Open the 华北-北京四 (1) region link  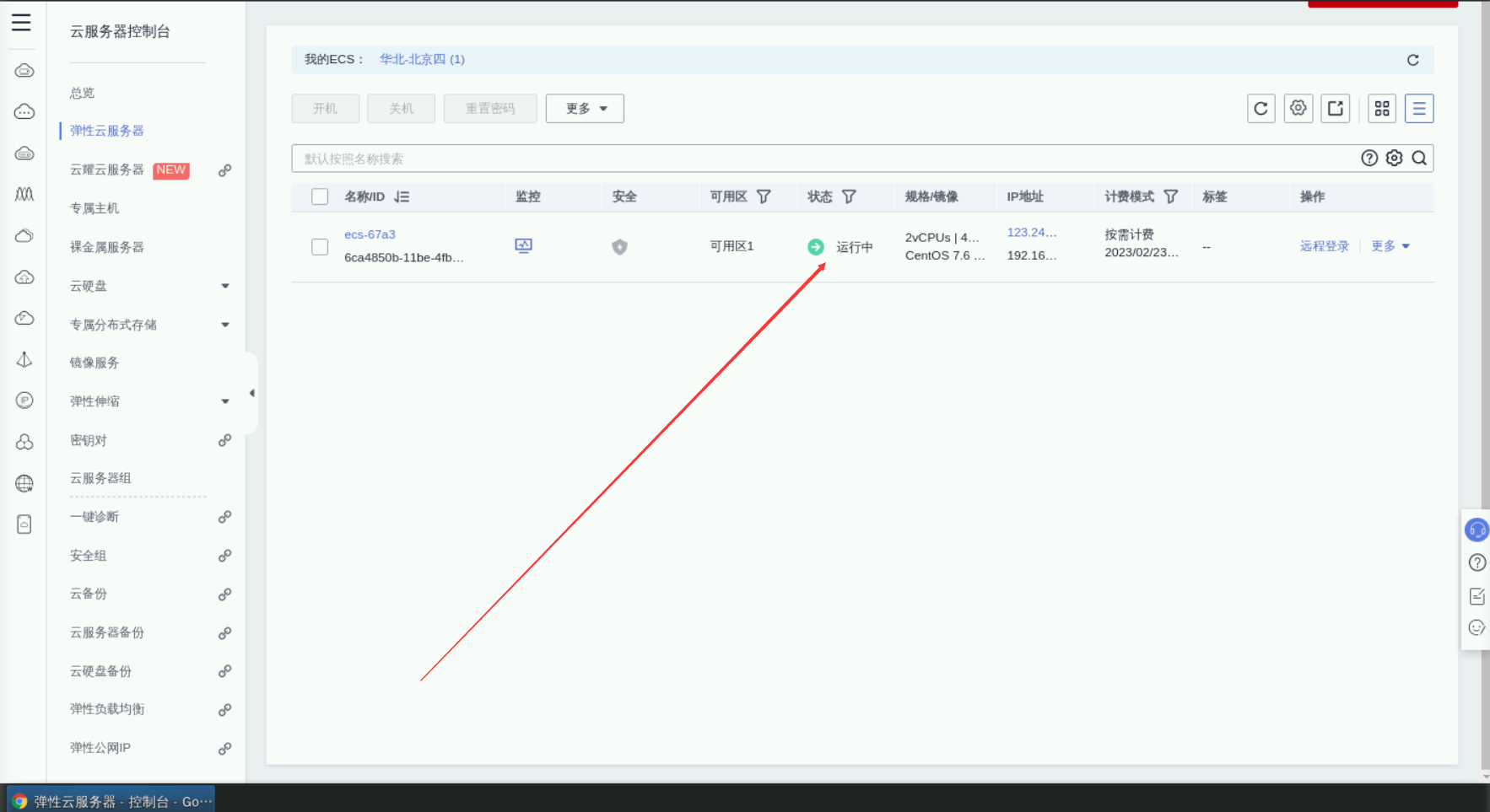pos(422,59)
